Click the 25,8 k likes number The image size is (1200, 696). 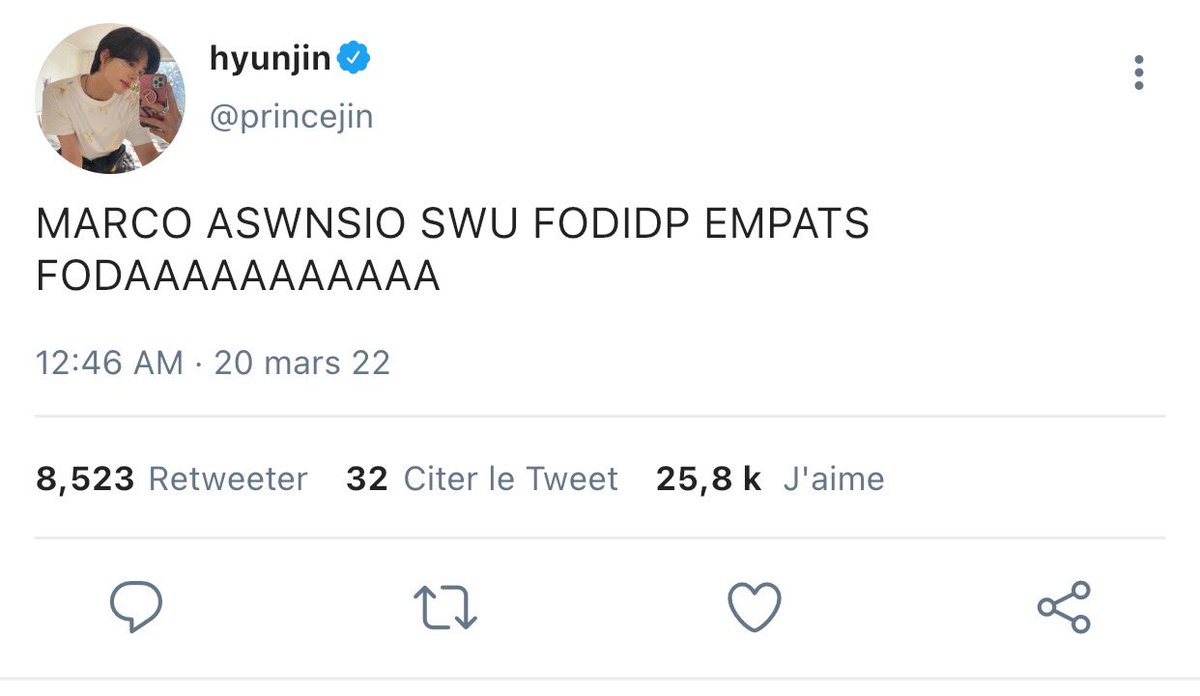coord(709,480)
